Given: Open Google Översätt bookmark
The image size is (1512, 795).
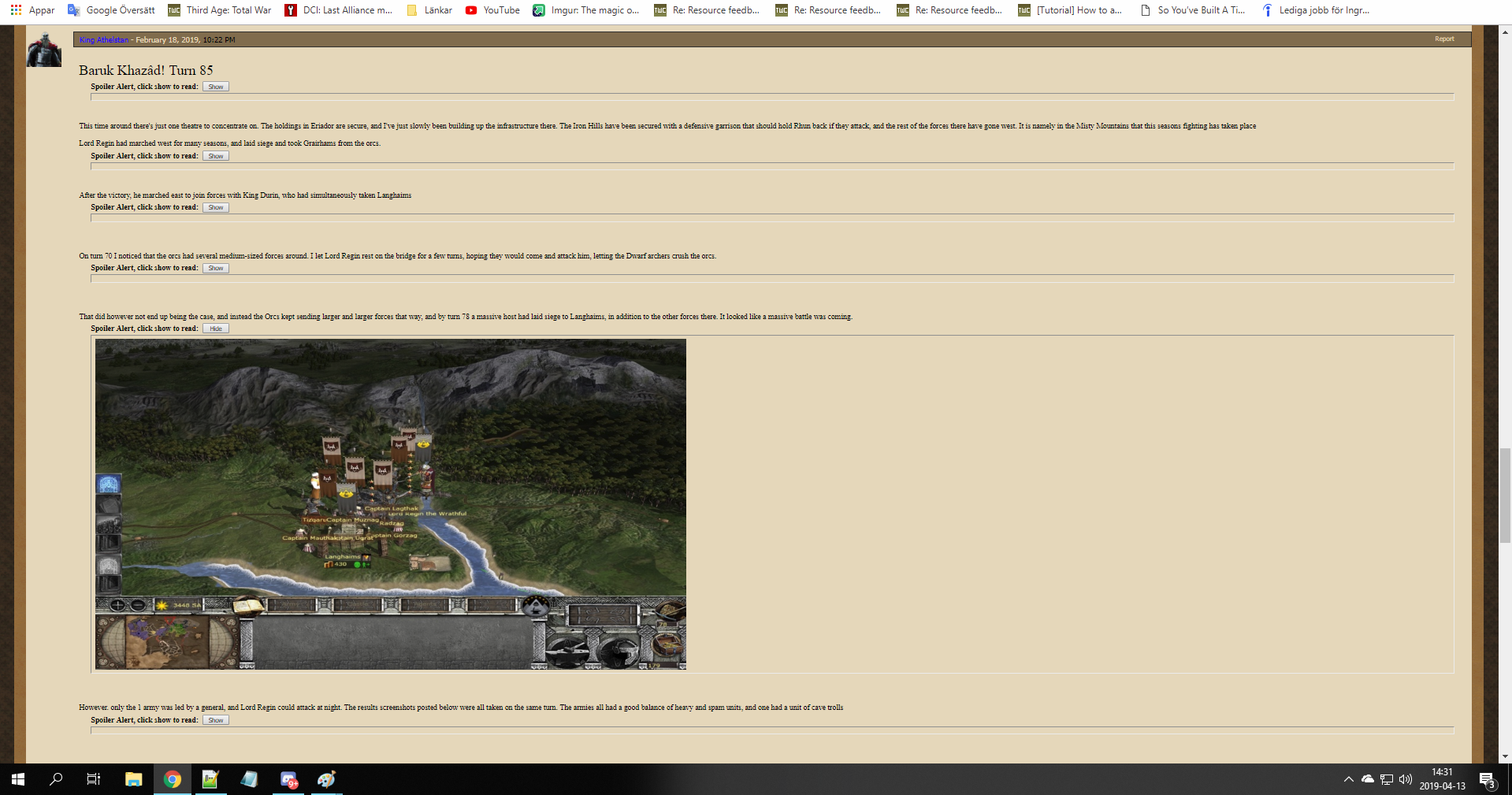Looking at the screenshot, I should pyautogui.click(x=111, y=10).
